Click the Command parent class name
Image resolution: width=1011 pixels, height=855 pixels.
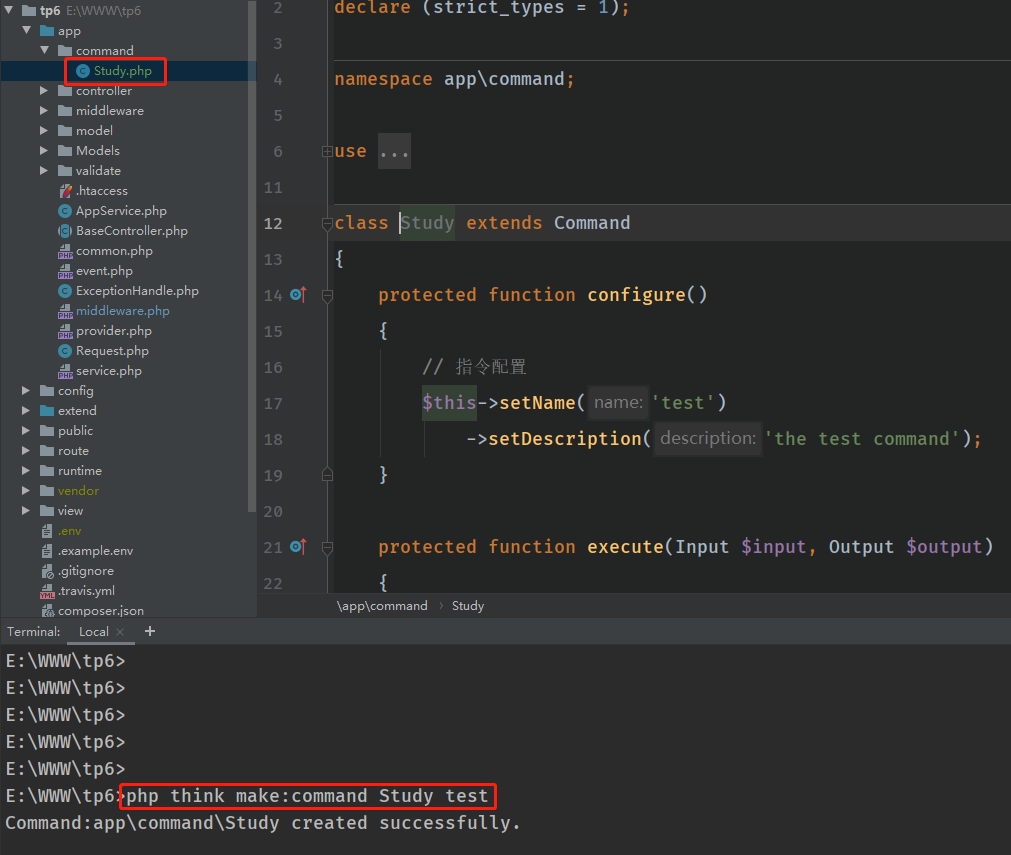[x=592, y=223]
